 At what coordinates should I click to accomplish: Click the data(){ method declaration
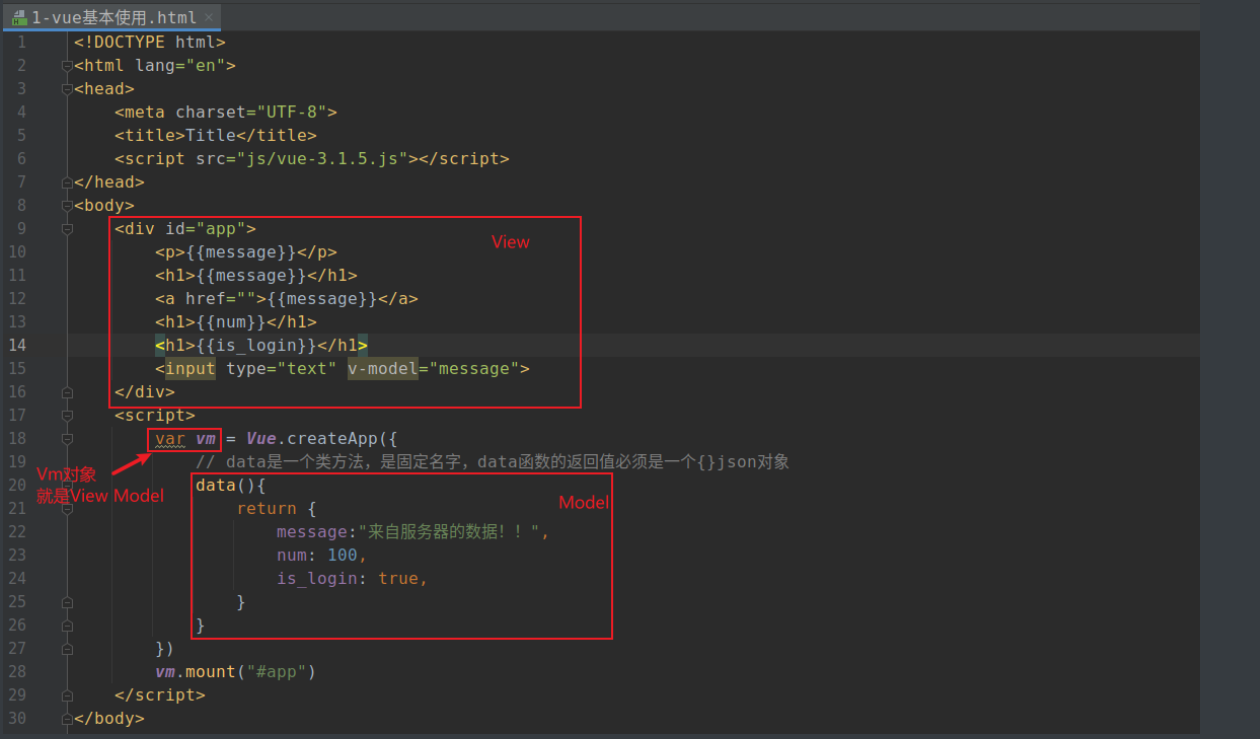pos(231,485)
